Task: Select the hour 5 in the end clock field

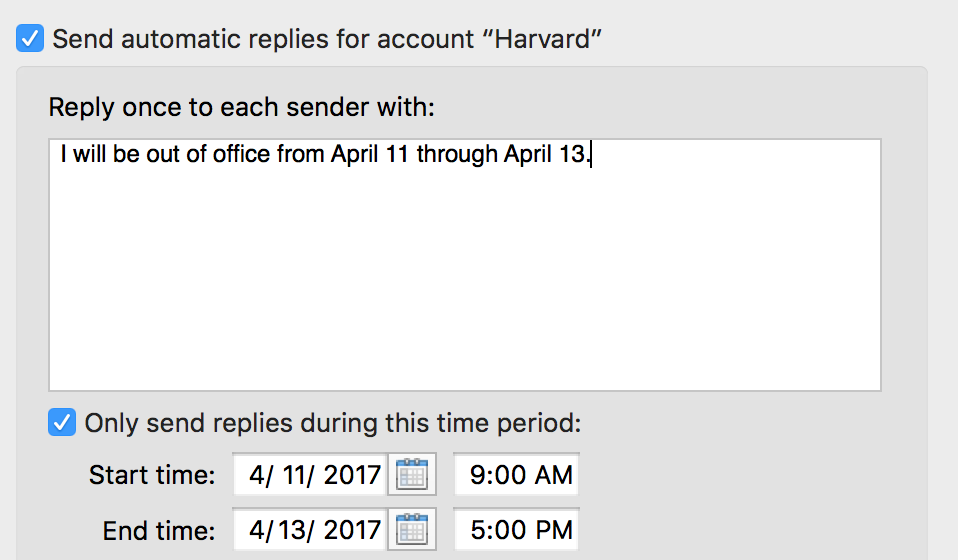Action: coord(477,530)
